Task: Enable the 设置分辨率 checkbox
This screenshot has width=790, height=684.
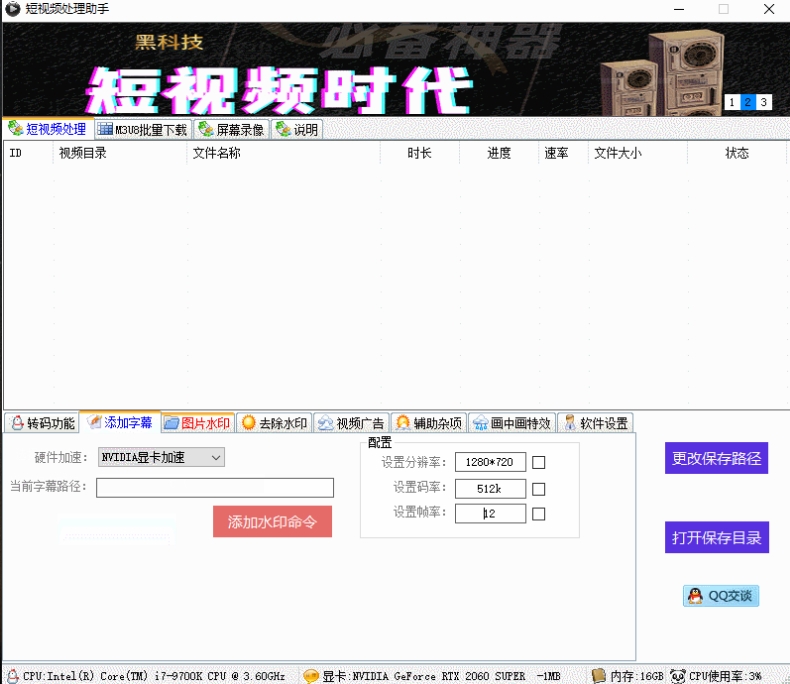Action: tap(539, 462)
